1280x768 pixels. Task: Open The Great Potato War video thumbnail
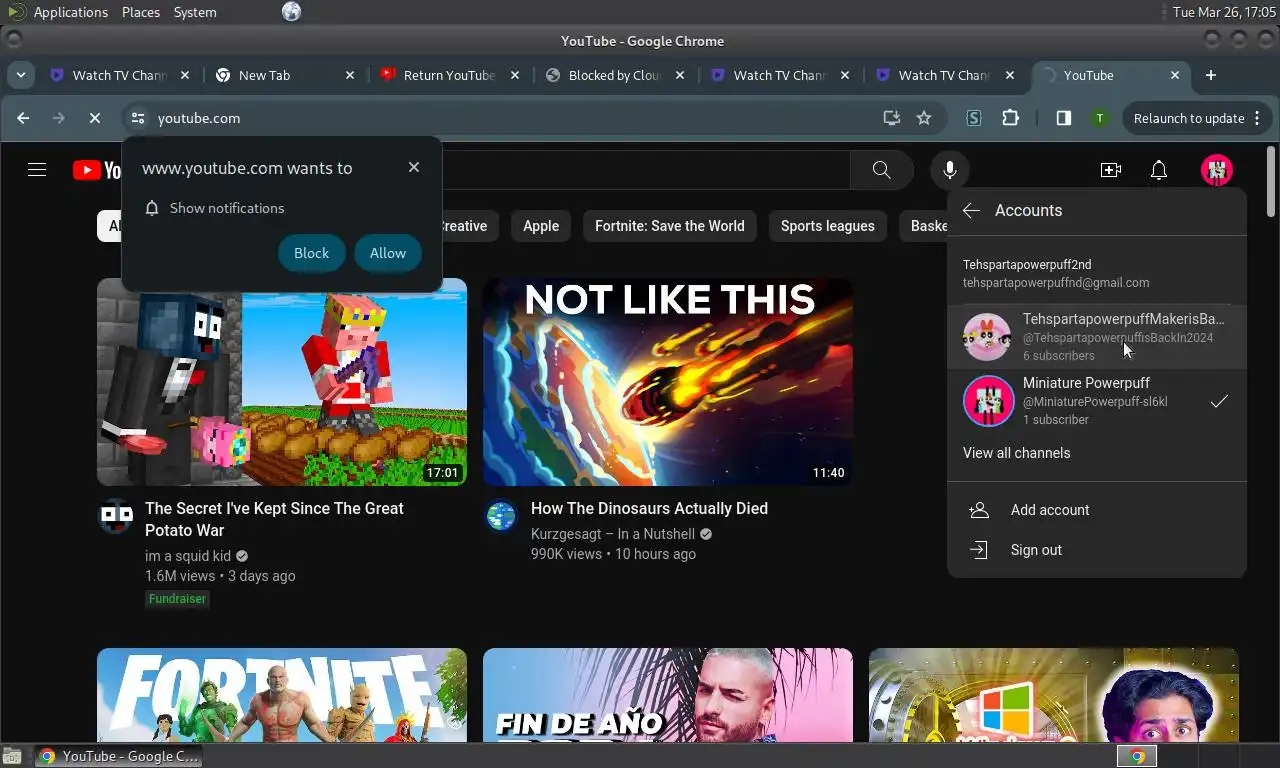click(x=282, y=382)
